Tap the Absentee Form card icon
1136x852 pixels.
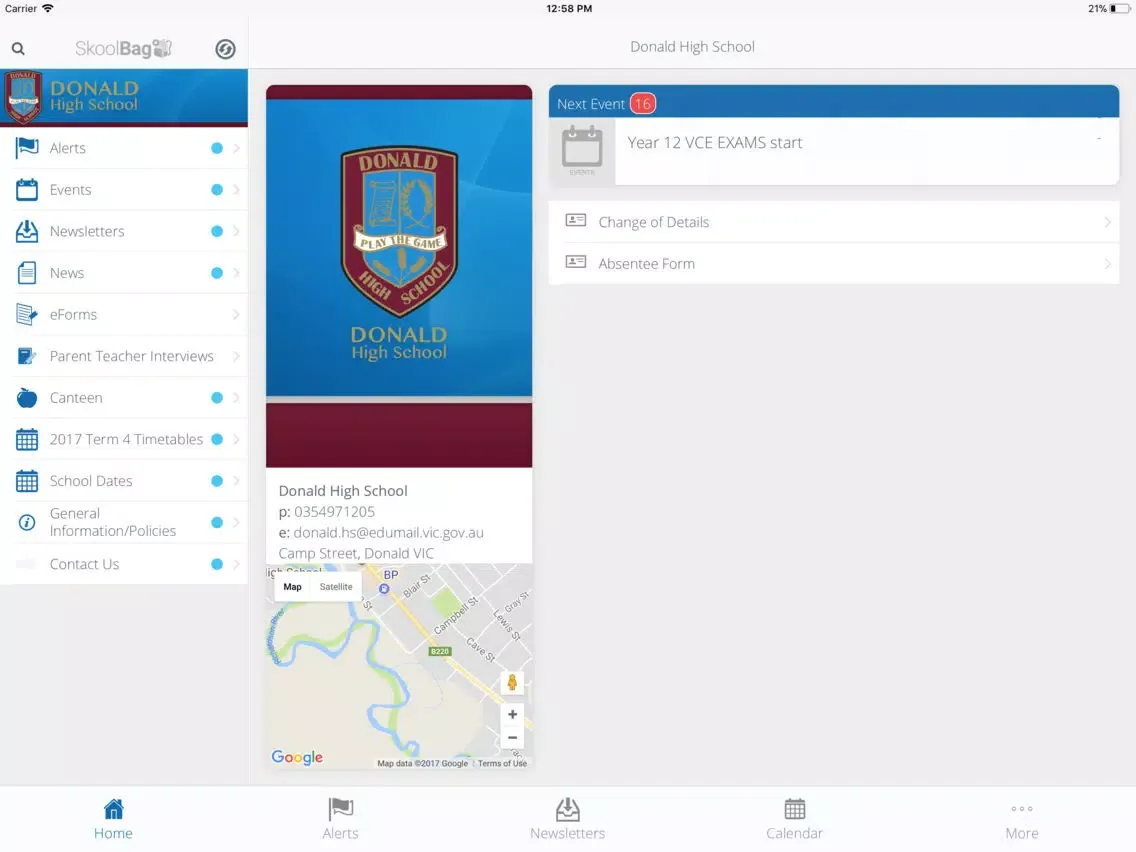coord(576,262)
